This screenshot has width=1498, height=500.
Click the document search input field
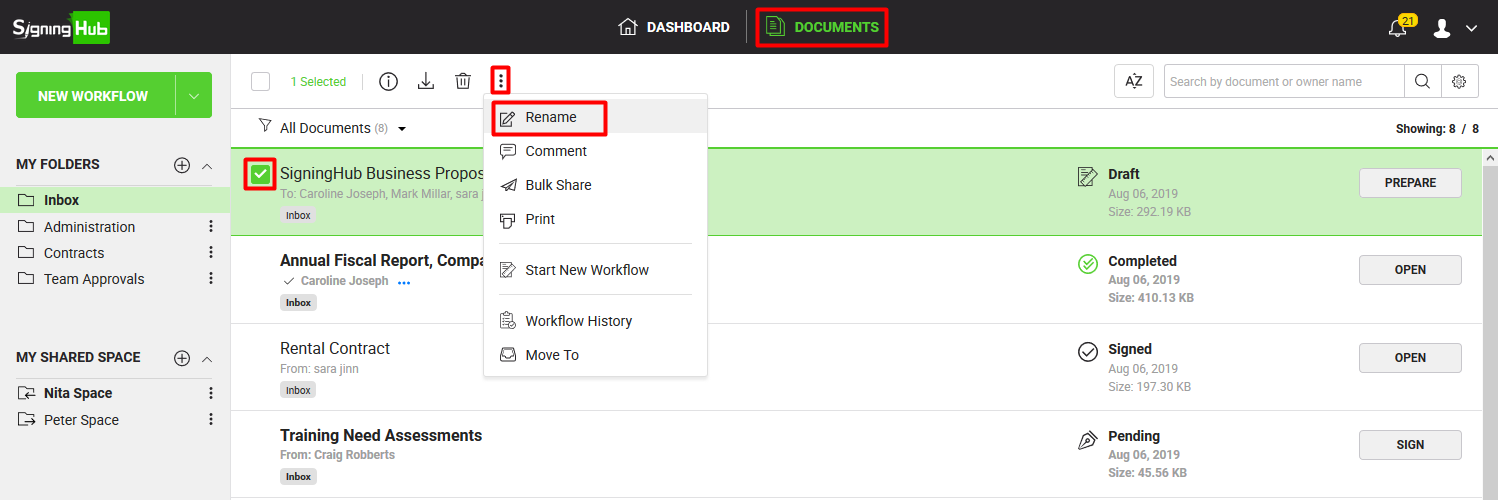1283,82
